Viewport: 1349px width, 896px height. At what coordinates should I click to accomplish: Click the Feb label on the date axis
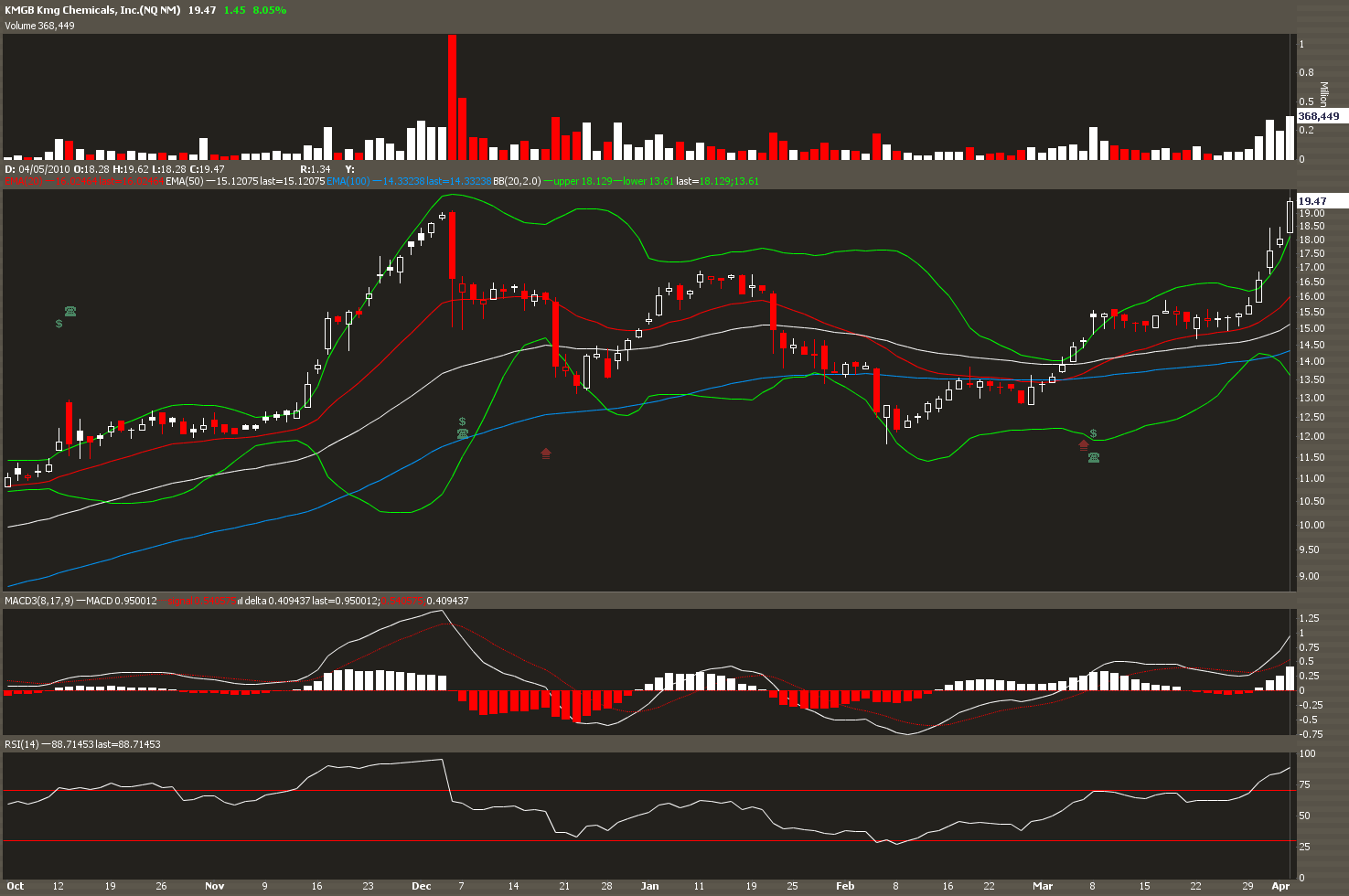pyautogui.click(x=845, y=886)
